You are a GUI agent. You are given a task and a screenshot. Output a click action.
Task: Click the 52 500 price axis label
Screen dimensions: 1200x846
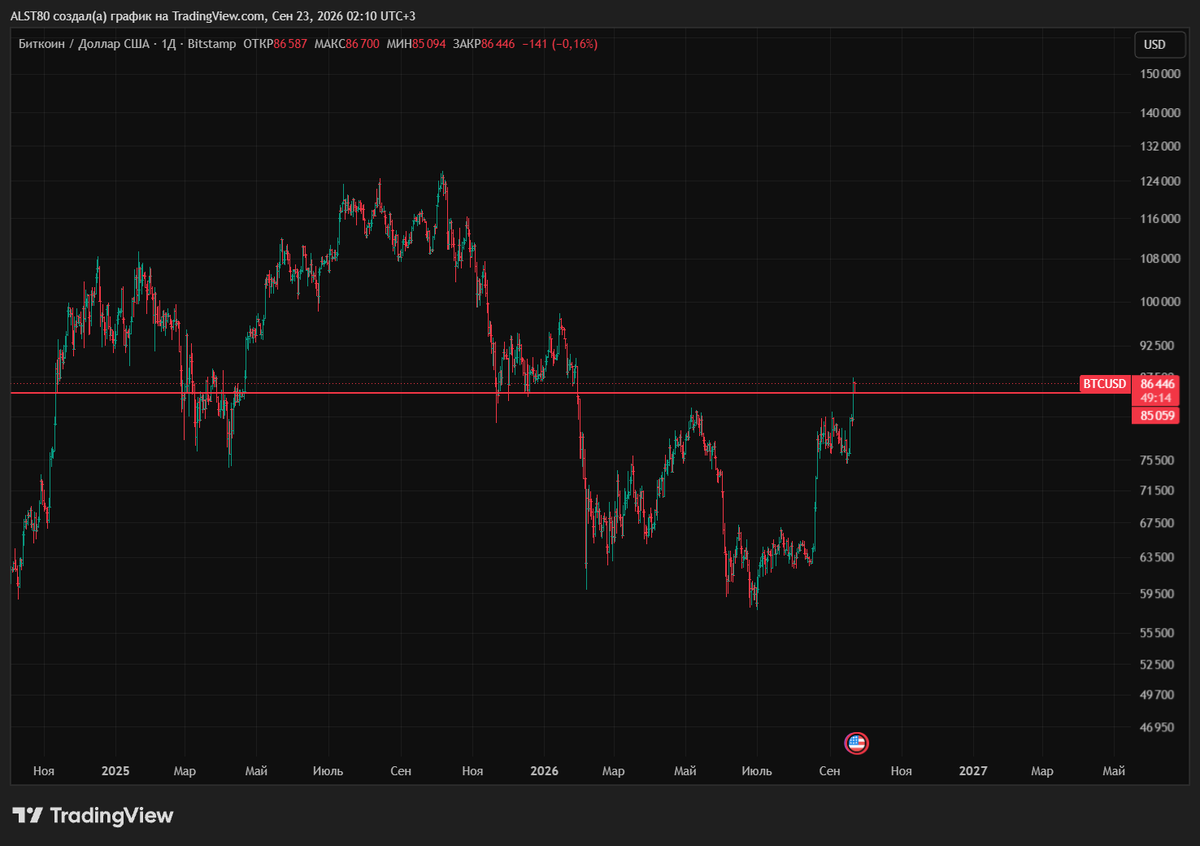point(1159,664)
